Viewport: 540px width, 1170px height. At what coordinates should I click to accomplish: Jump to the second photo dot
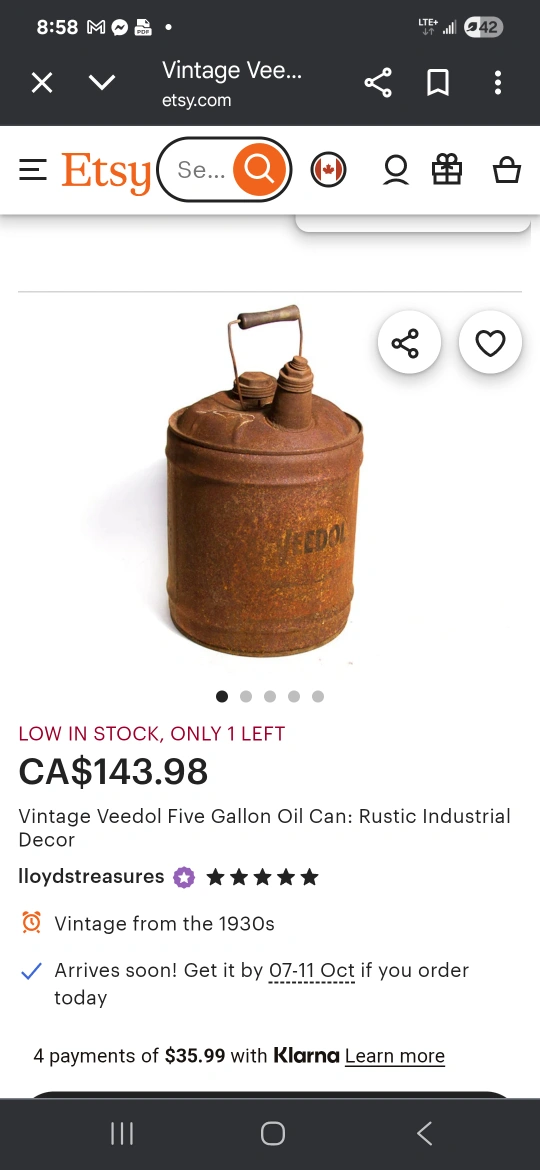(246, 696)
